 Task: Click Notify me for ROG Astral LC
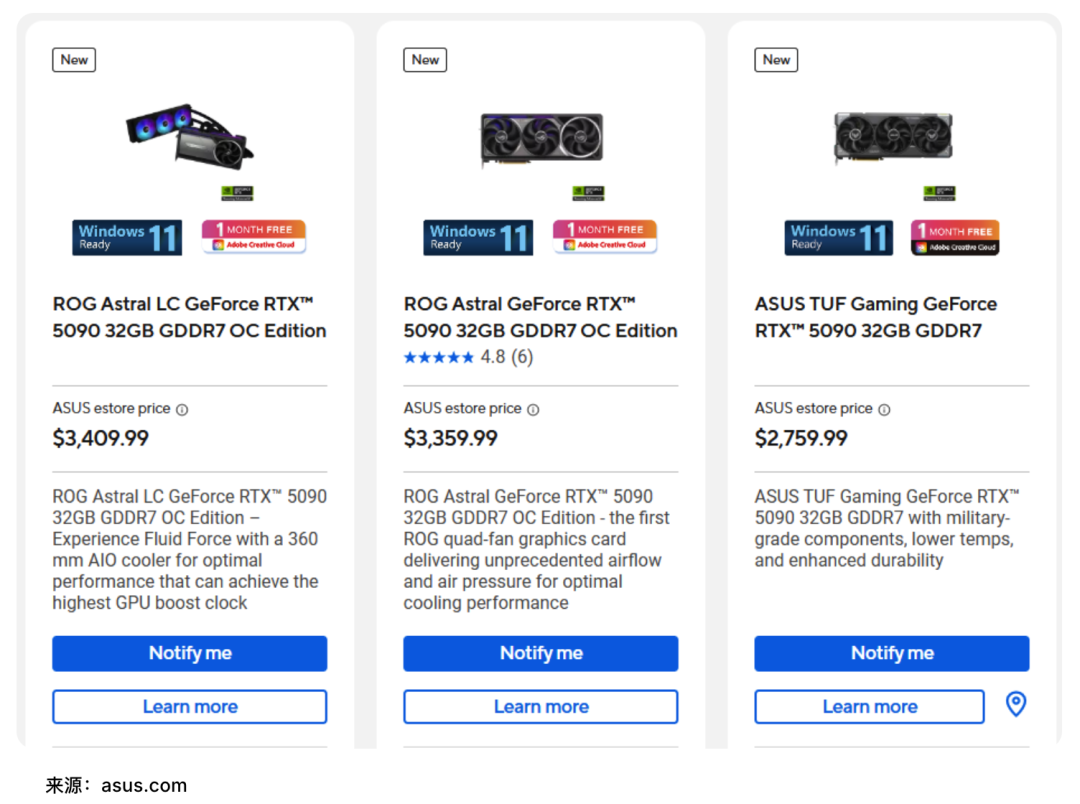(190, 653)
